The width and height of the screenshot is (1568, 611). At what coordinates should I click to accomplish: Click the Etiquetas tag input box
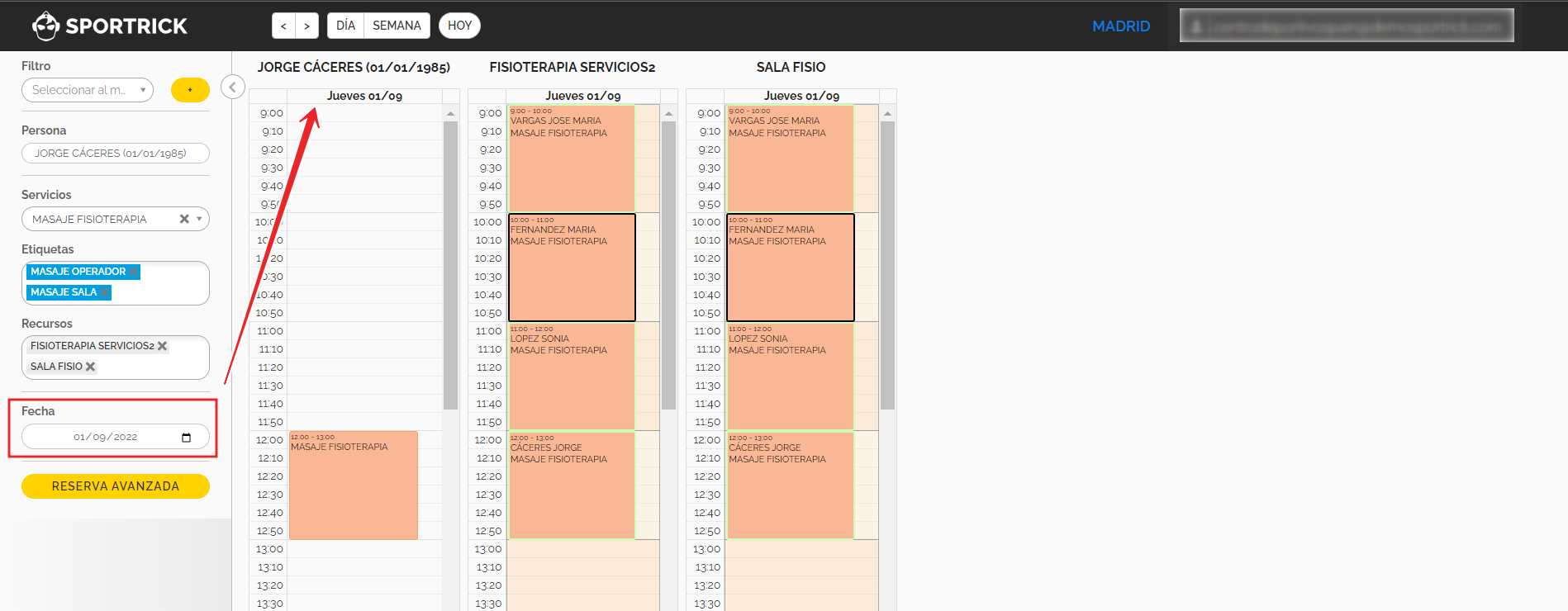[116, 283]
